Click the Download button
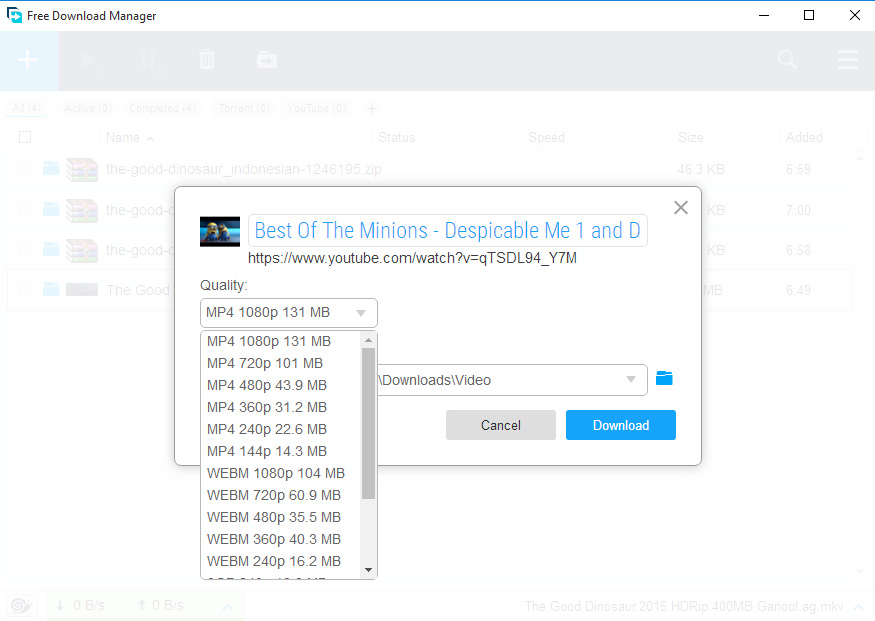 [620, 425]
